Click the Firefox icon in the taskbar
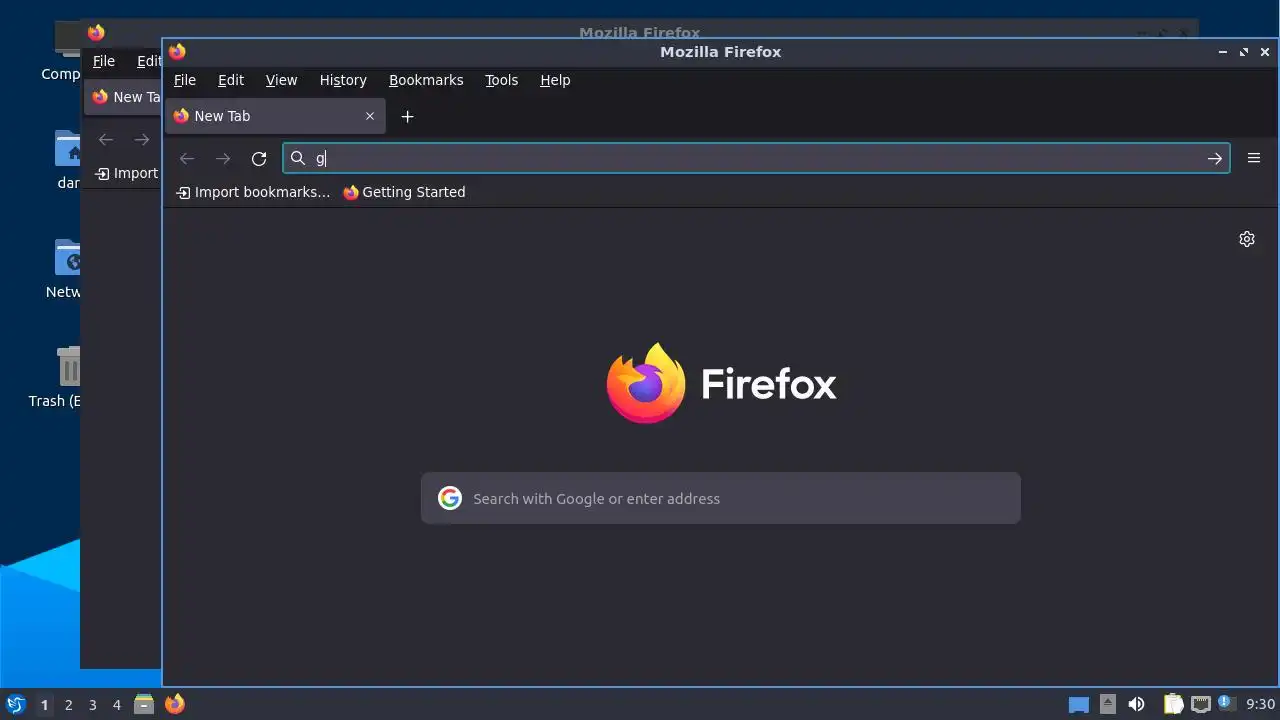This screenshot has width=1280, height=720. [x=174, y=704]
